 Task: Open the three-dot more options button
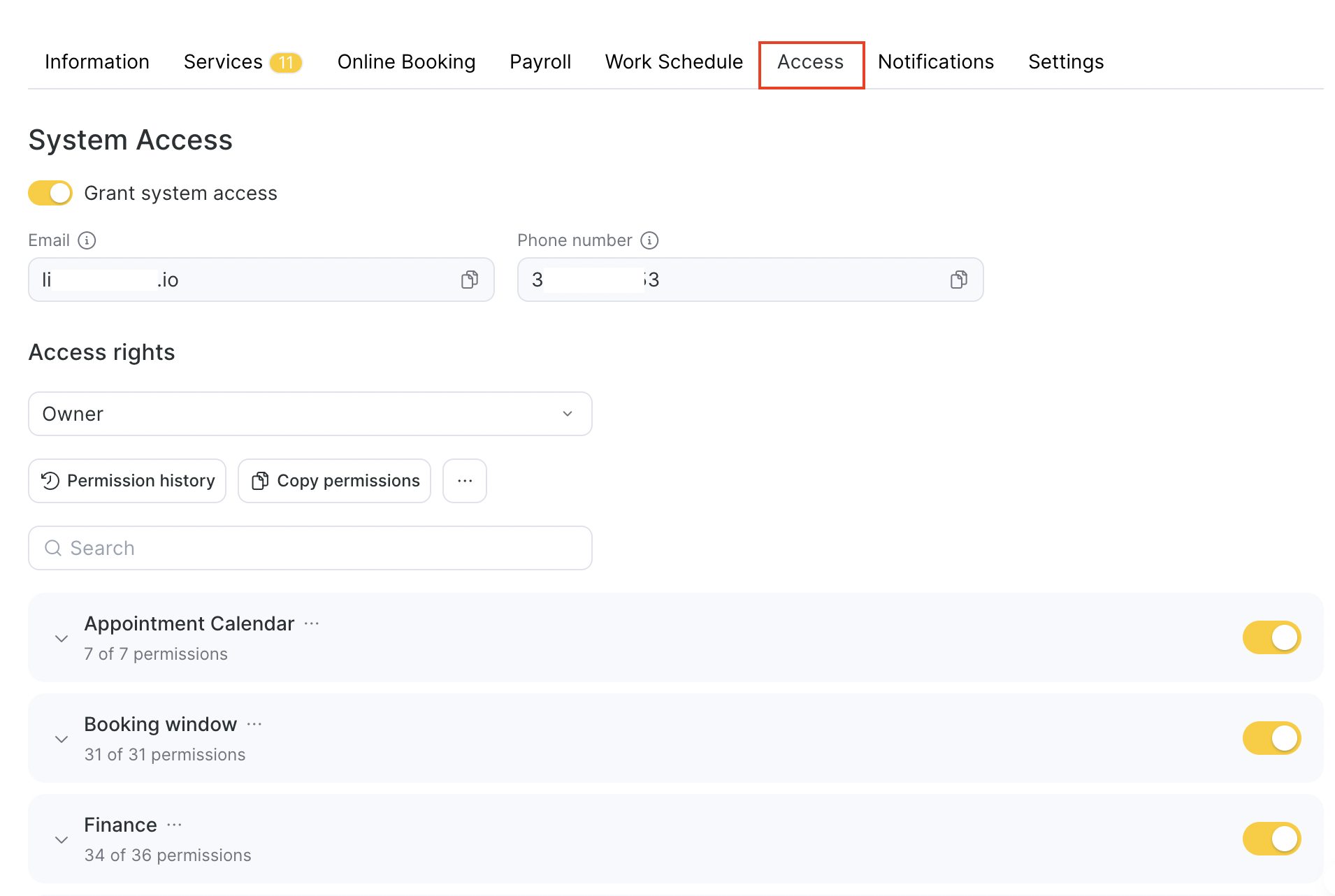[465, 481]
